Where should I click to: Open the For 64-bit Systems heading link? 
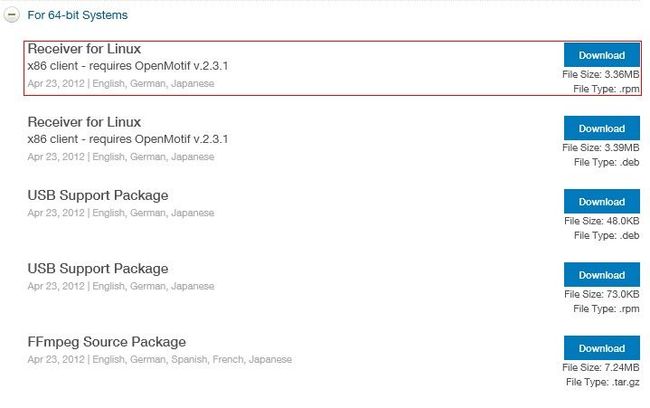[78, 15]
